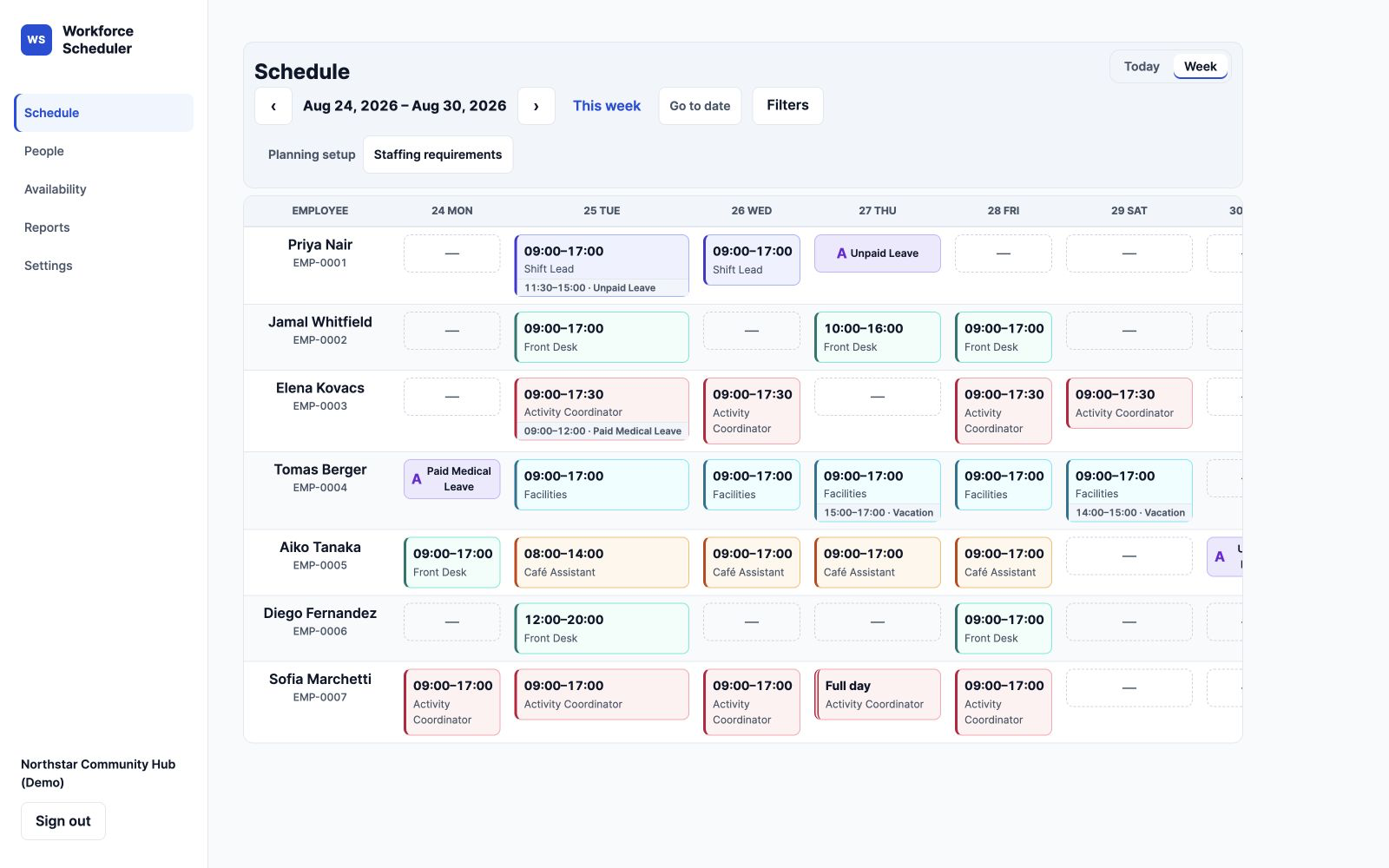Open Diego Fernandez's Friday Front Desk shift
Image resolution: width=1389 pixels, height=868 pixels.
(x=1004, y=628)
